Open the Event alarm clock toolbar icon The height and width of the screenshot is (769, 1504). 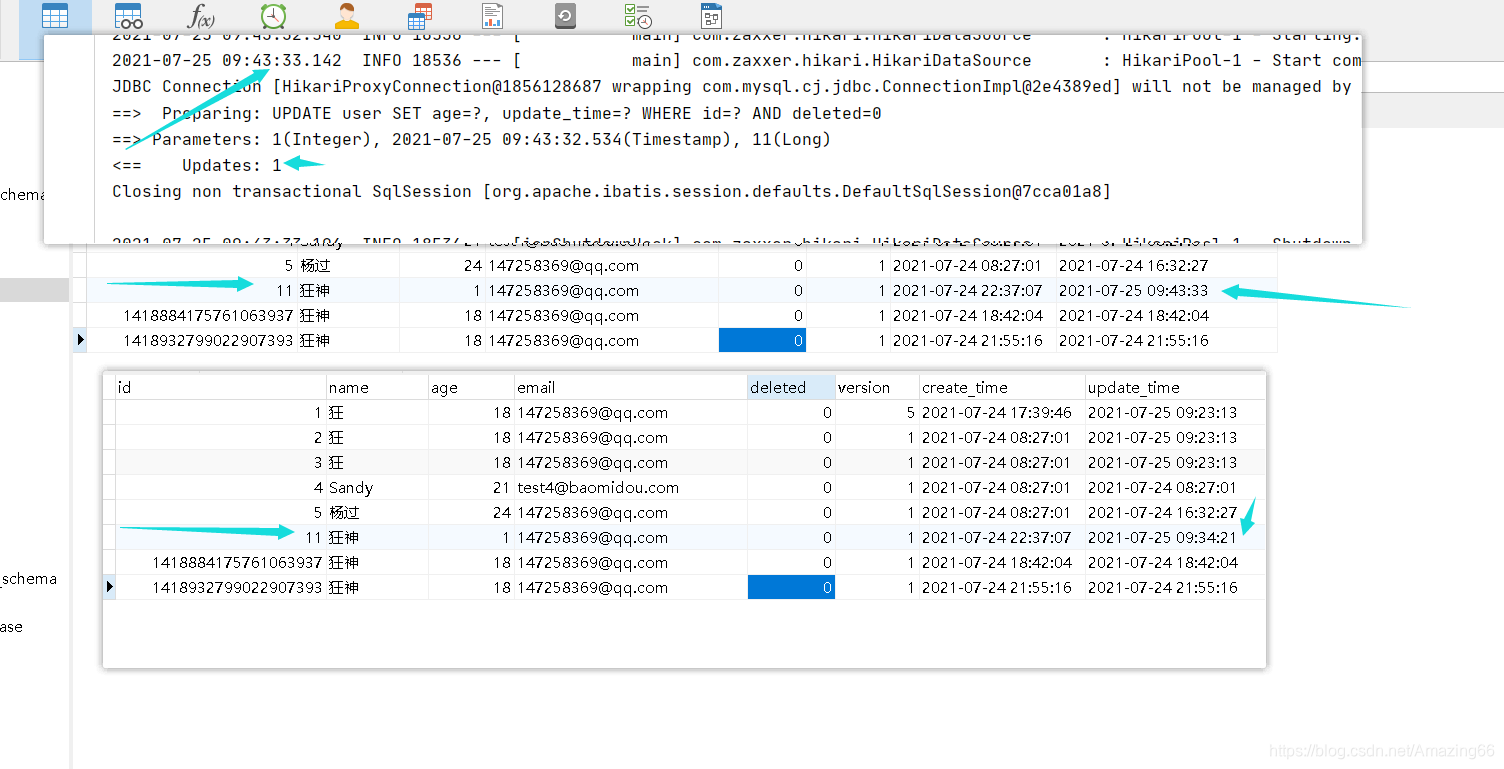[273, 16]
